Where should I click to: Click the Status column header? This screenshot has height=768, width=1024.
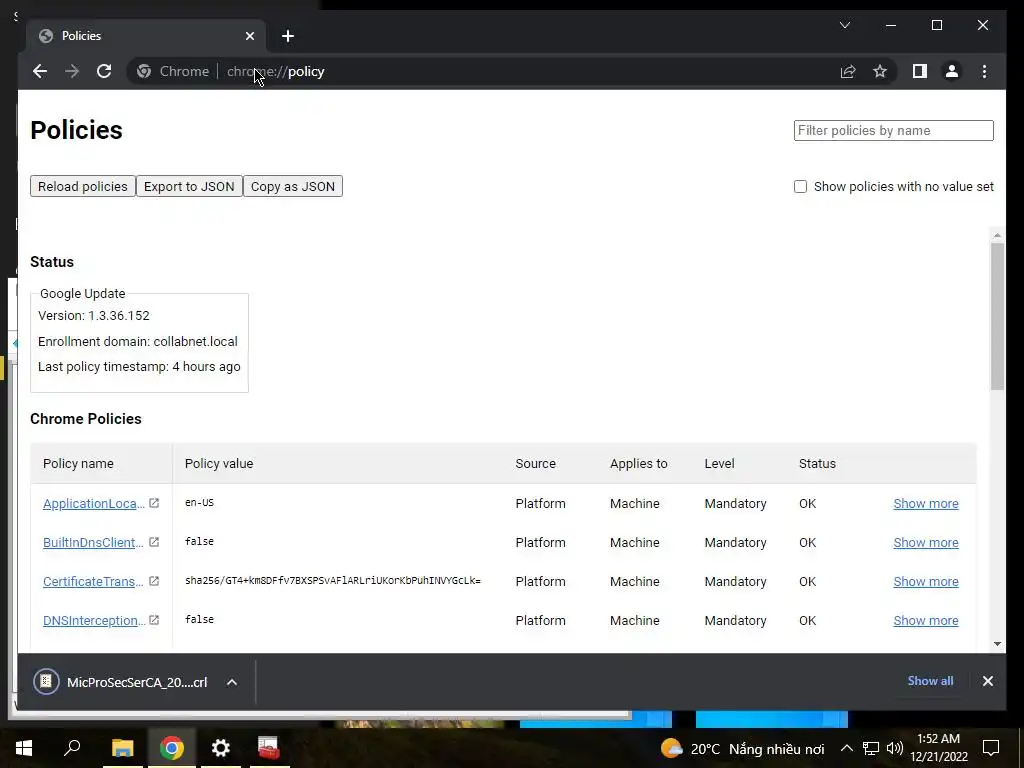(x=817, y=464)
